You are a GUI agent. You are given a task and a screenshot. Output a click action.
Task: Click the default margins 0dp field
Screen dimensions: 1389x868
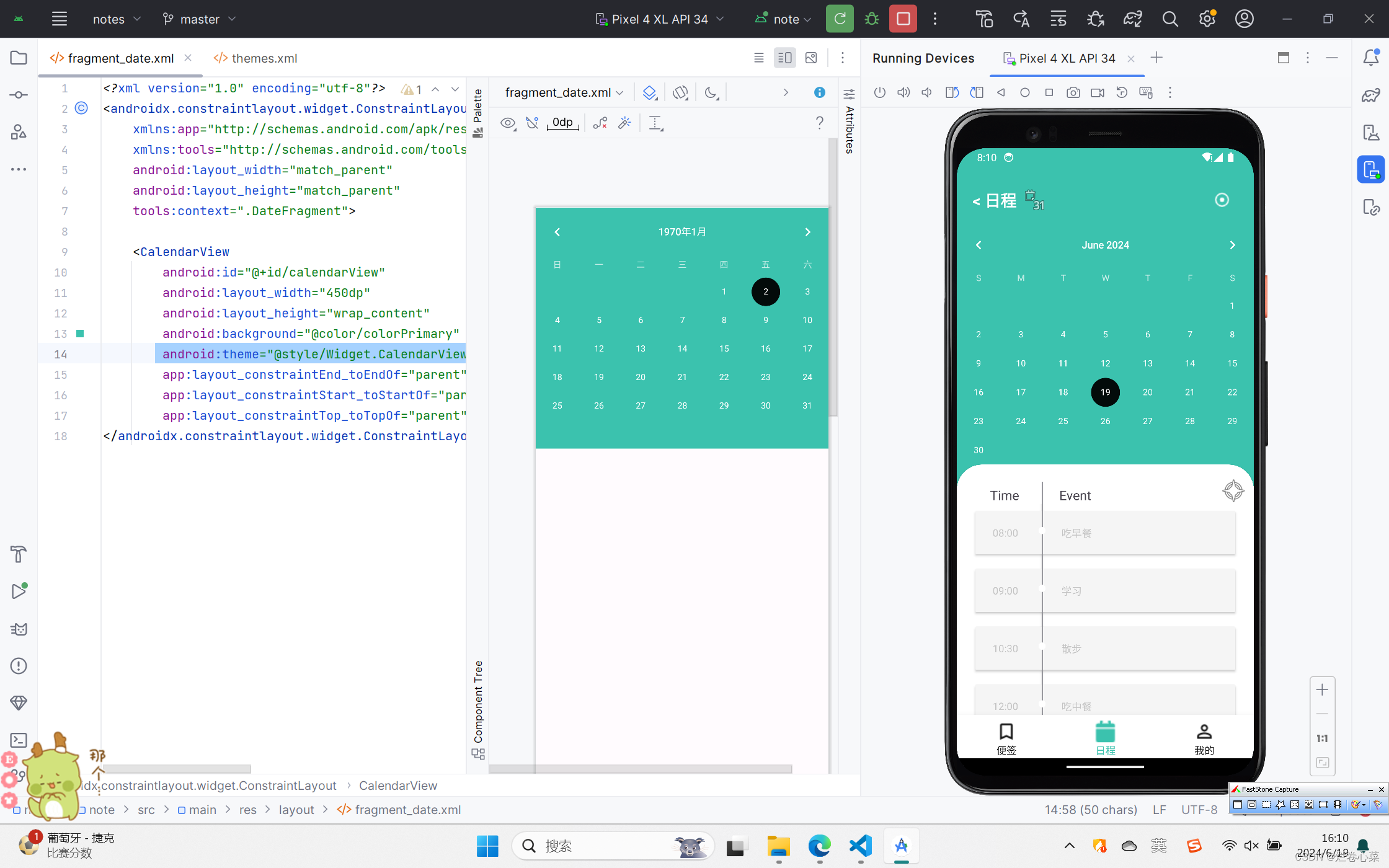coord(562,123)
